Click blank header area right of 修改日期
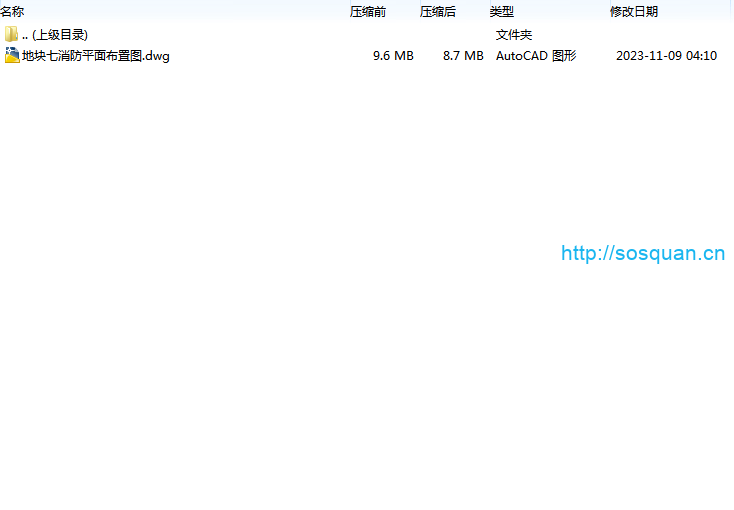734x510 pixels. click(700, 12)
